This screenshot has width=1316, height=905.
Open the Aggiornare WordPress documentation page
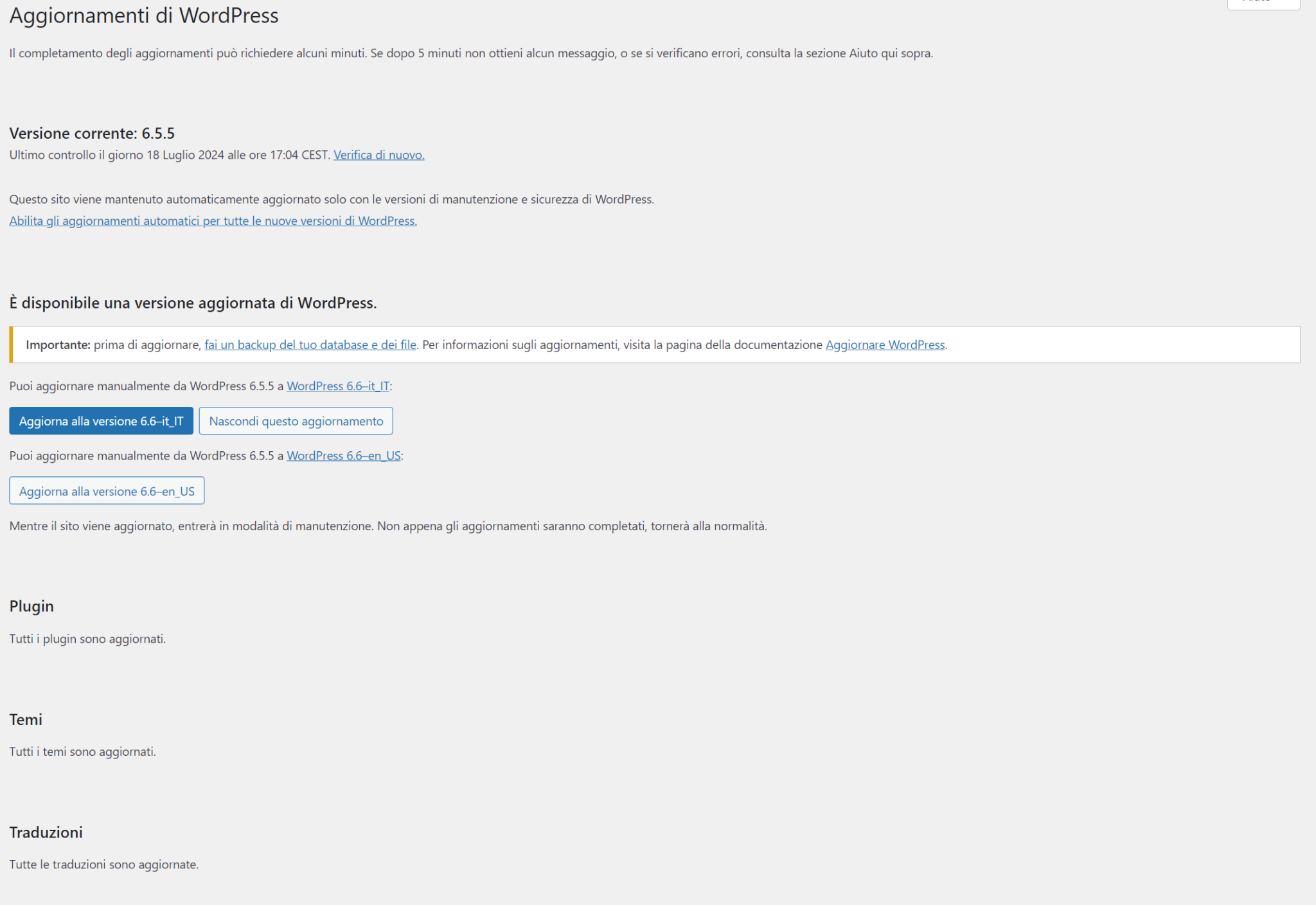click(x=885, y=345)
